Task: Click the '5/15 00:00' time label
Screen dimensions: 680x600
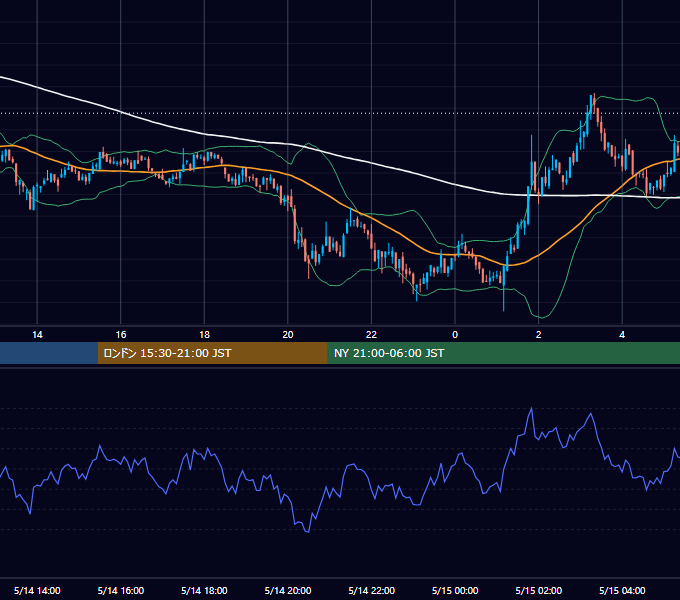Action: pyautogui.click(x=455, y=590)
